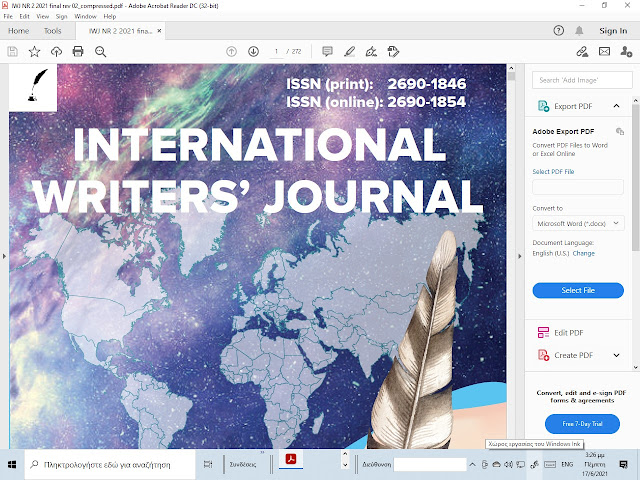Click Change document language link
Image resolution: width=640 pixels, height=480 pixels.
pyautogui.click(x=584, y=253)
